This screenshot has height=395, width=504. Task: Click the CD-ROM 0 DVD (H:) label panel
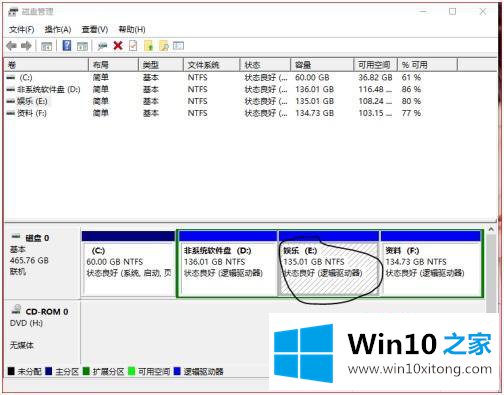[42, 332]
